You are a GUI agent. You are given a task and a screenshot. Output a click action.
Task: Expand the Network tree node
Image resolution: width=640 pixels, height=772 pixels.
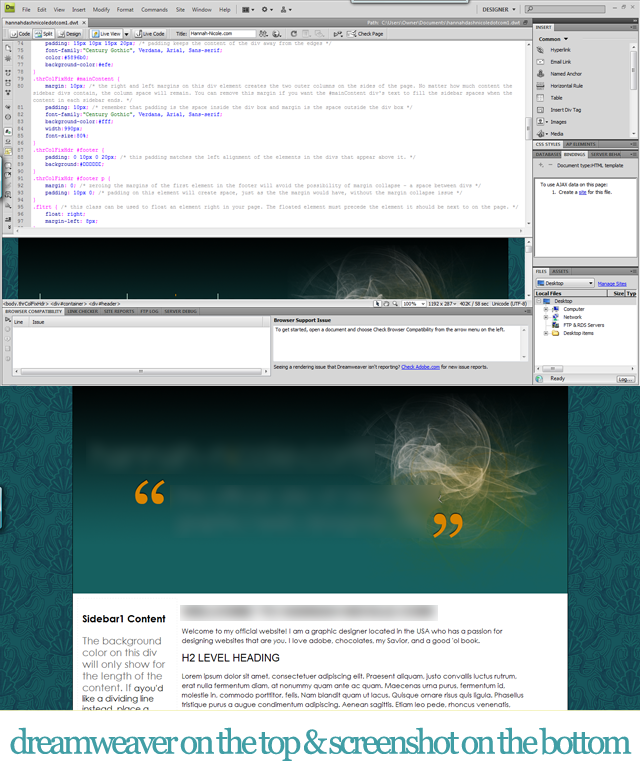click(545, 318)
